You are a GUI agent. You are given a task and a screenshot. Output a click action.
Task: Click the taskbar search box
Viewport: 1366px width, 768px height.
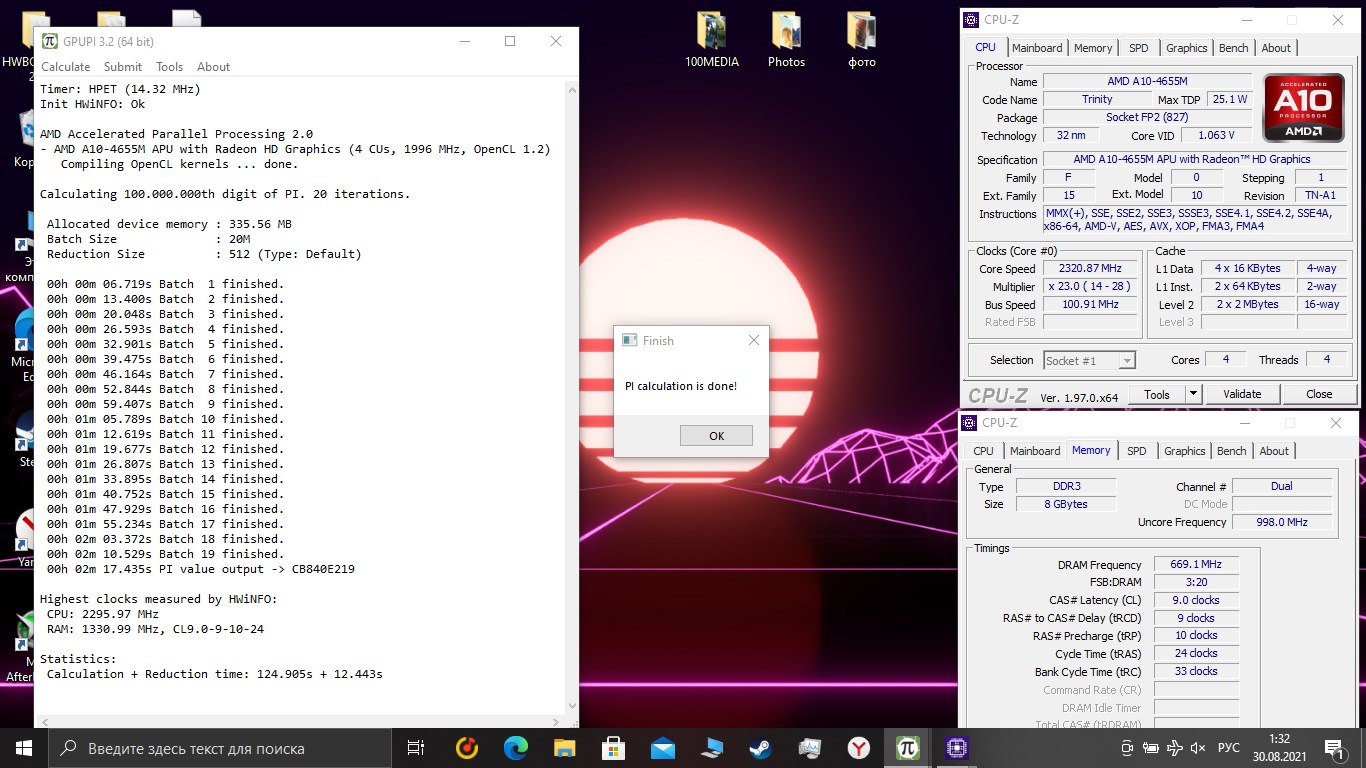coord(220,748)
